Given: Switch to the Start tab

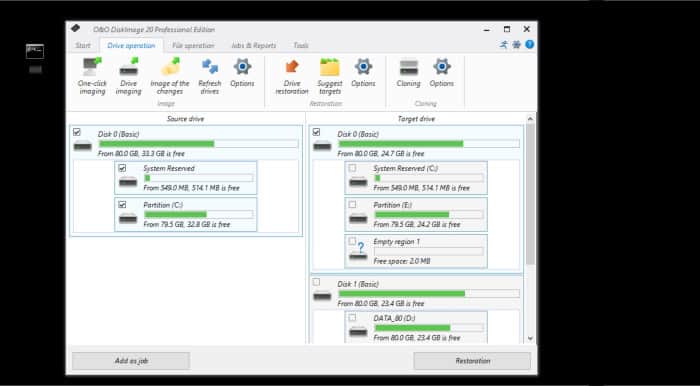Looking at the screenshot, I should [83, 46].
